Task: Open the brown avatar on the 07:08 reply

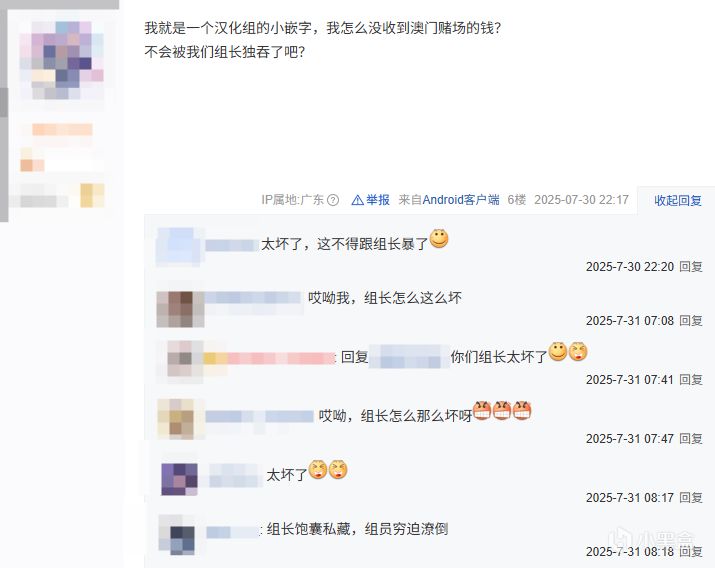Action: [x=180, y=309]
